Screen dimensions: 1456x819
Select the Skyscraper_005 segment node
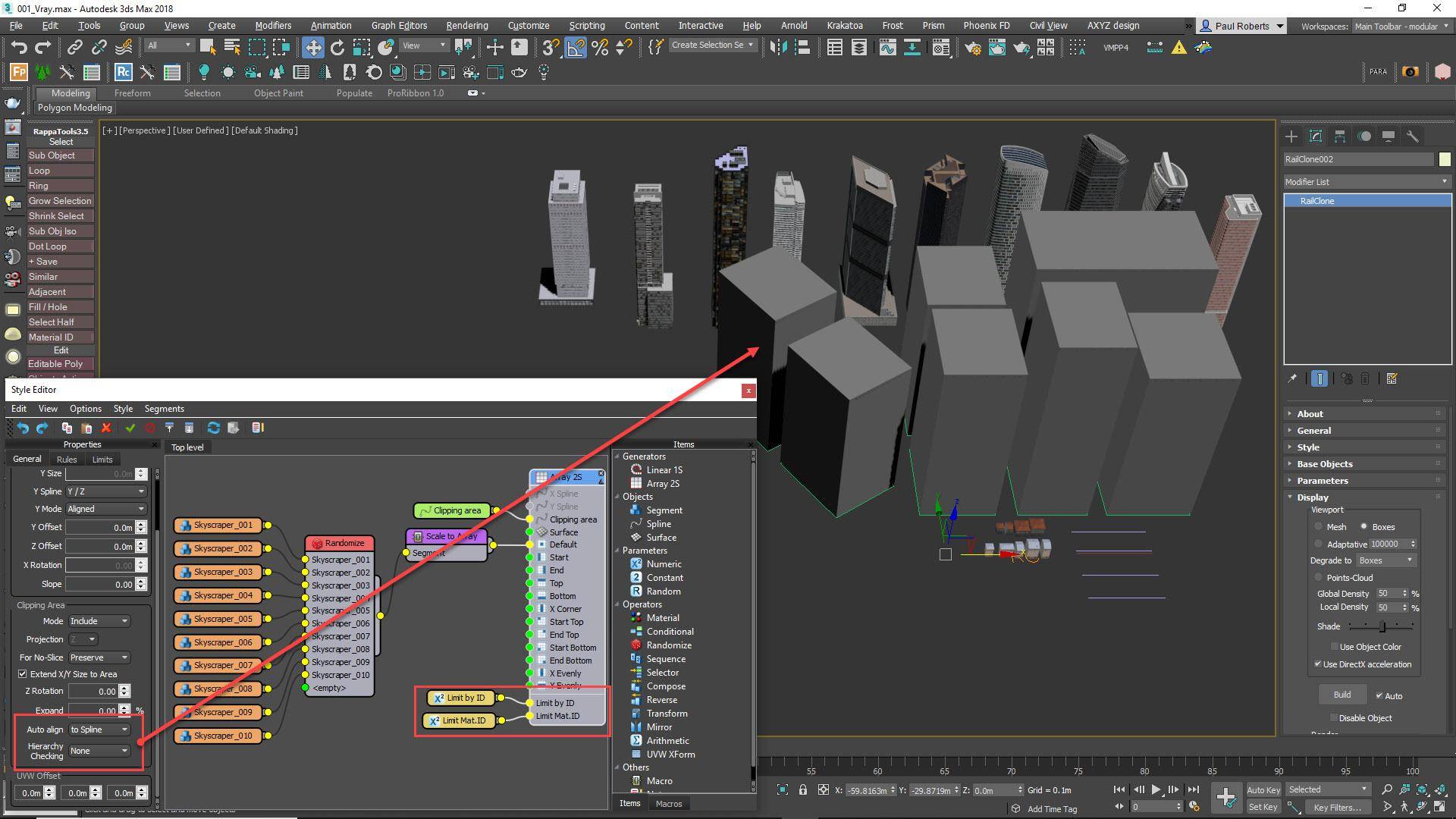pos(218,619)
